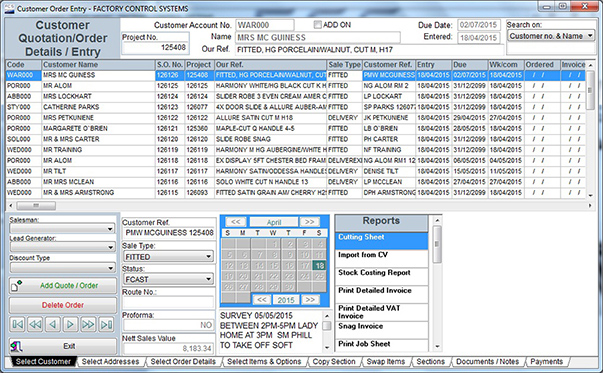Switch to Select Items & Options tab
The height and width of the screenshot is (373, 603).
tap(264, 361)
